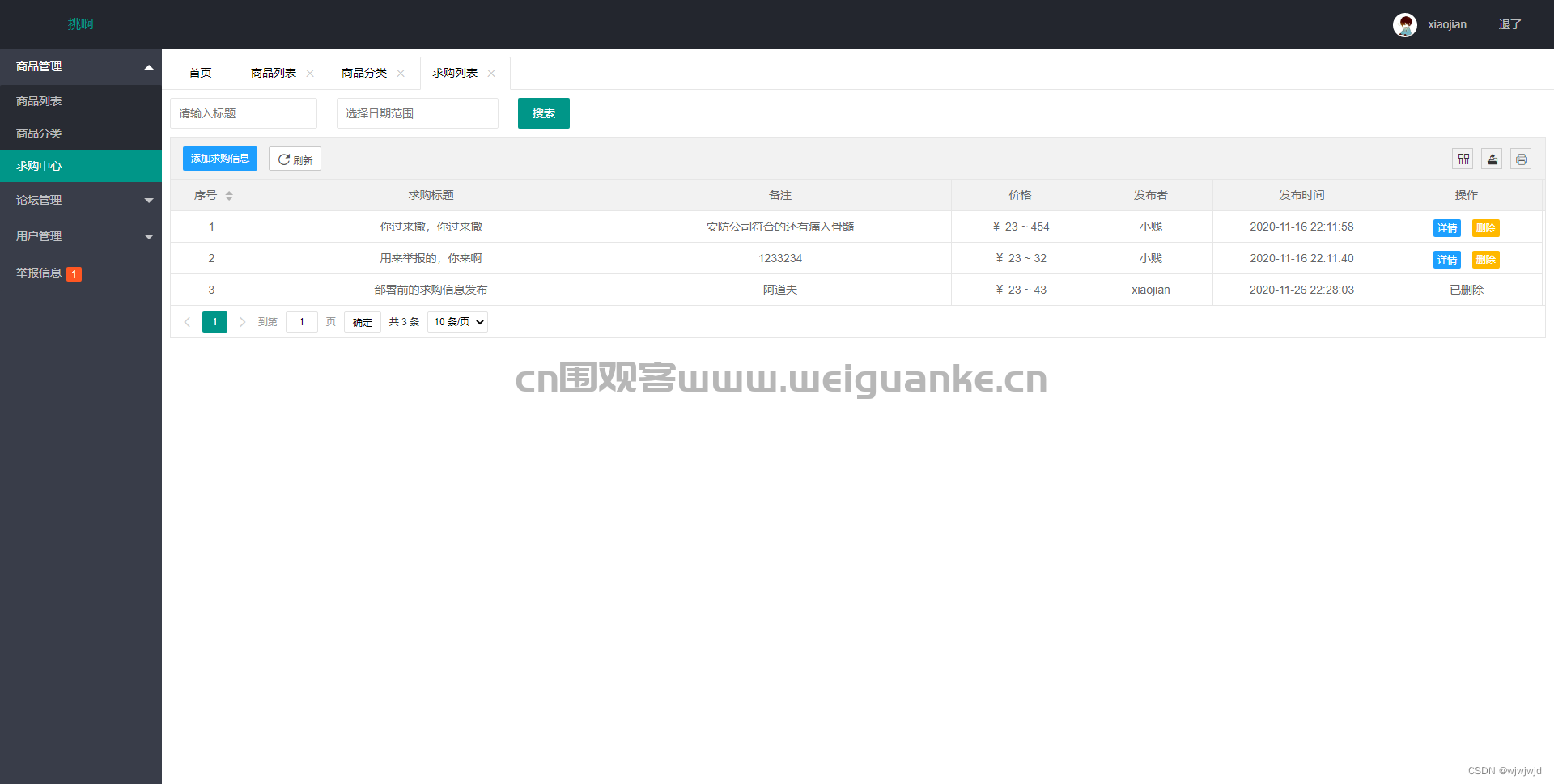Close the 商品分类 tab
Screen dimensions: 1554x784
click(x=401, y=74)
